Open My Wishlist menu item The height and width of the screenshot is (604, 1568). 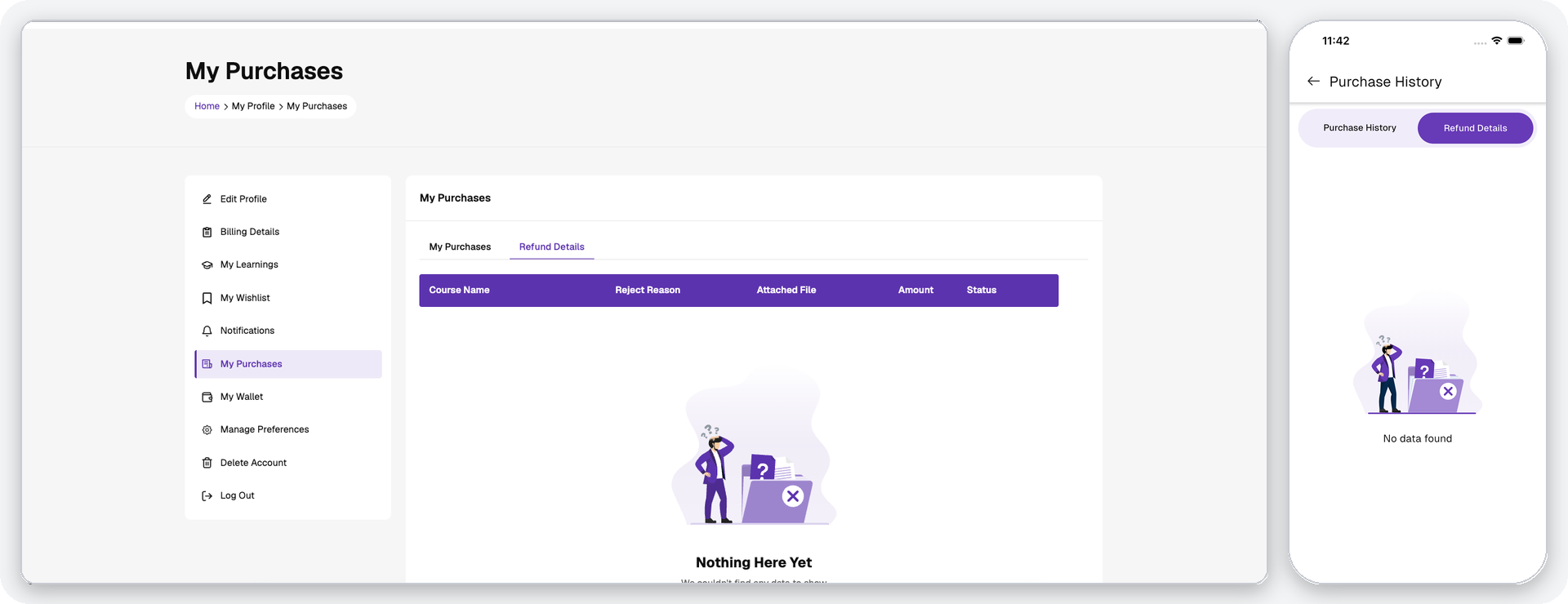pyautogui.click(x=288, y=298)
